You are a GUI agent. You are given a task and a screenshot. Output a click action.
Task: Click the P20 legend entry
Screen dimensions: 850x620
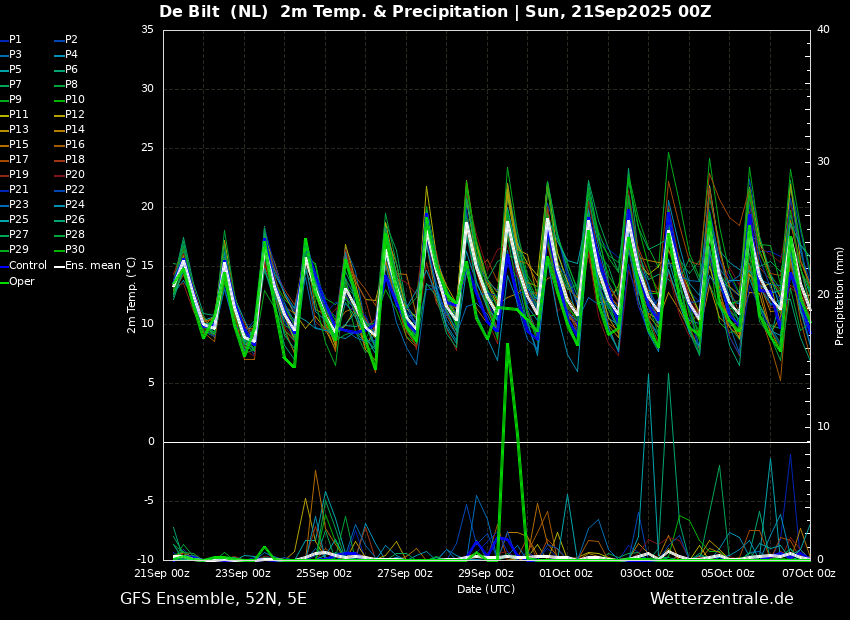click(70, 175)
